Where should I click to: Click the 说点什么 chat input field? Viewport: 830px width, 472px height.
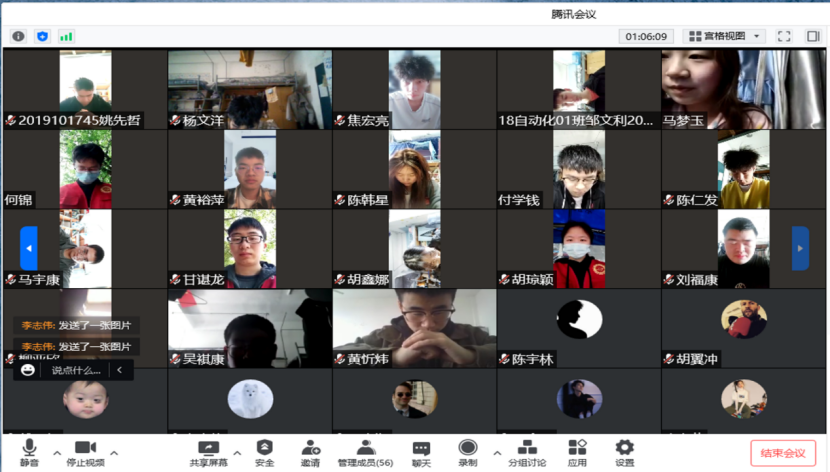[76, 370]
